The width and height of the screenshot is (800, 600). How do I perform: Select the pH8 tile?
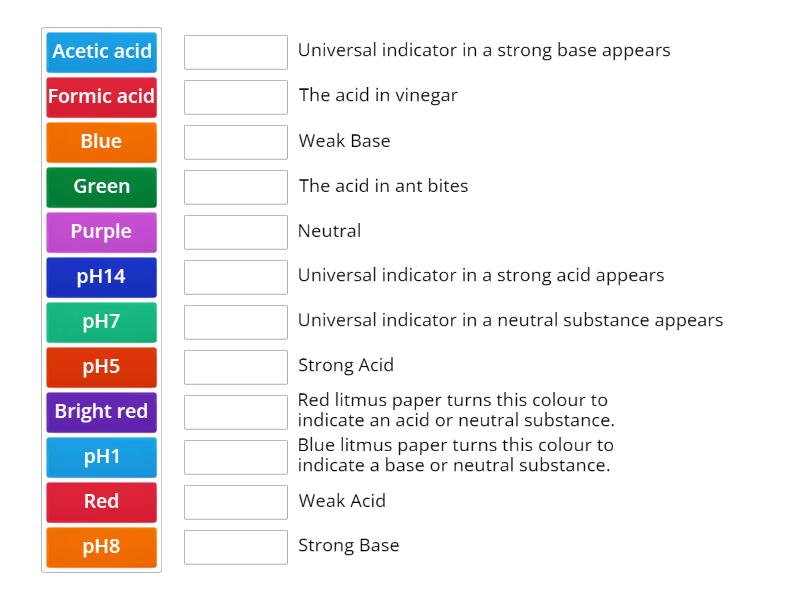100,547
